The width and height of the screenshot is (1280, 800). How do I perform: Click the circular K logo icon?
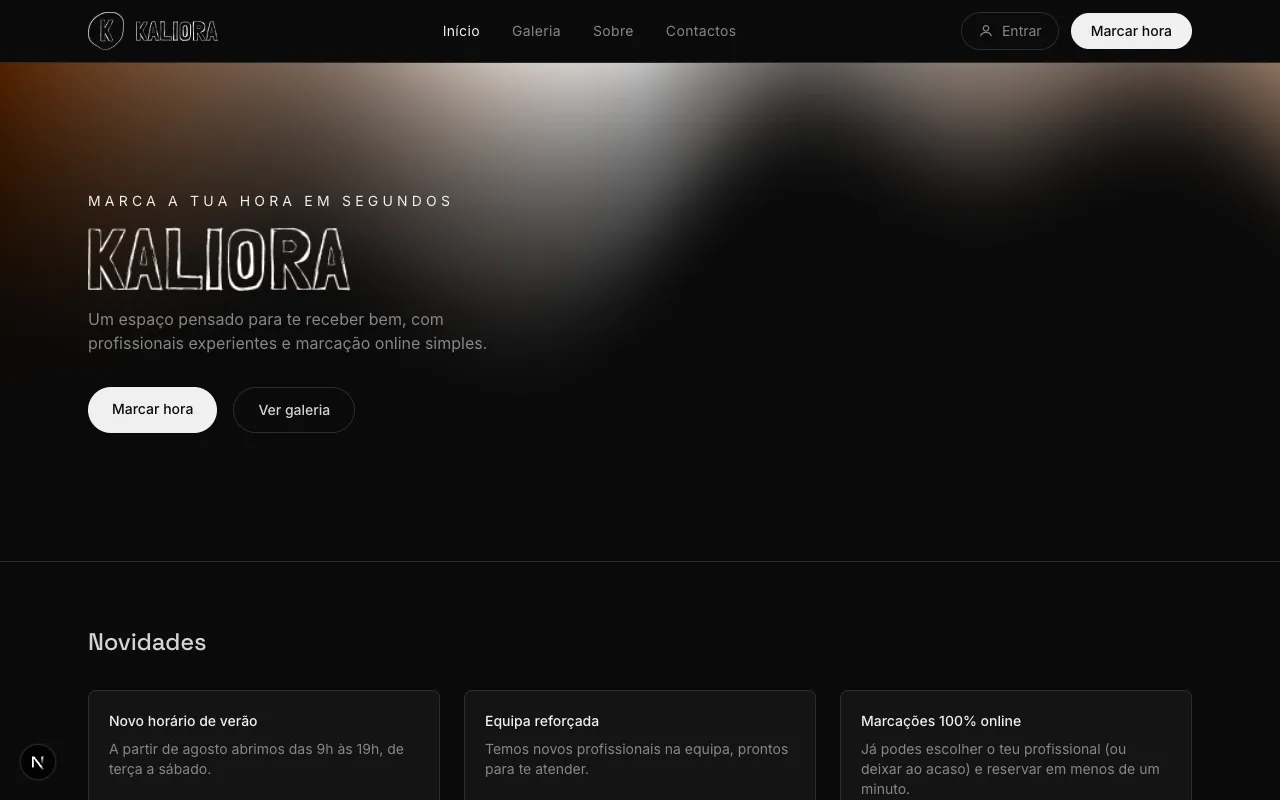pyautogui.click(x=106, y=31)
